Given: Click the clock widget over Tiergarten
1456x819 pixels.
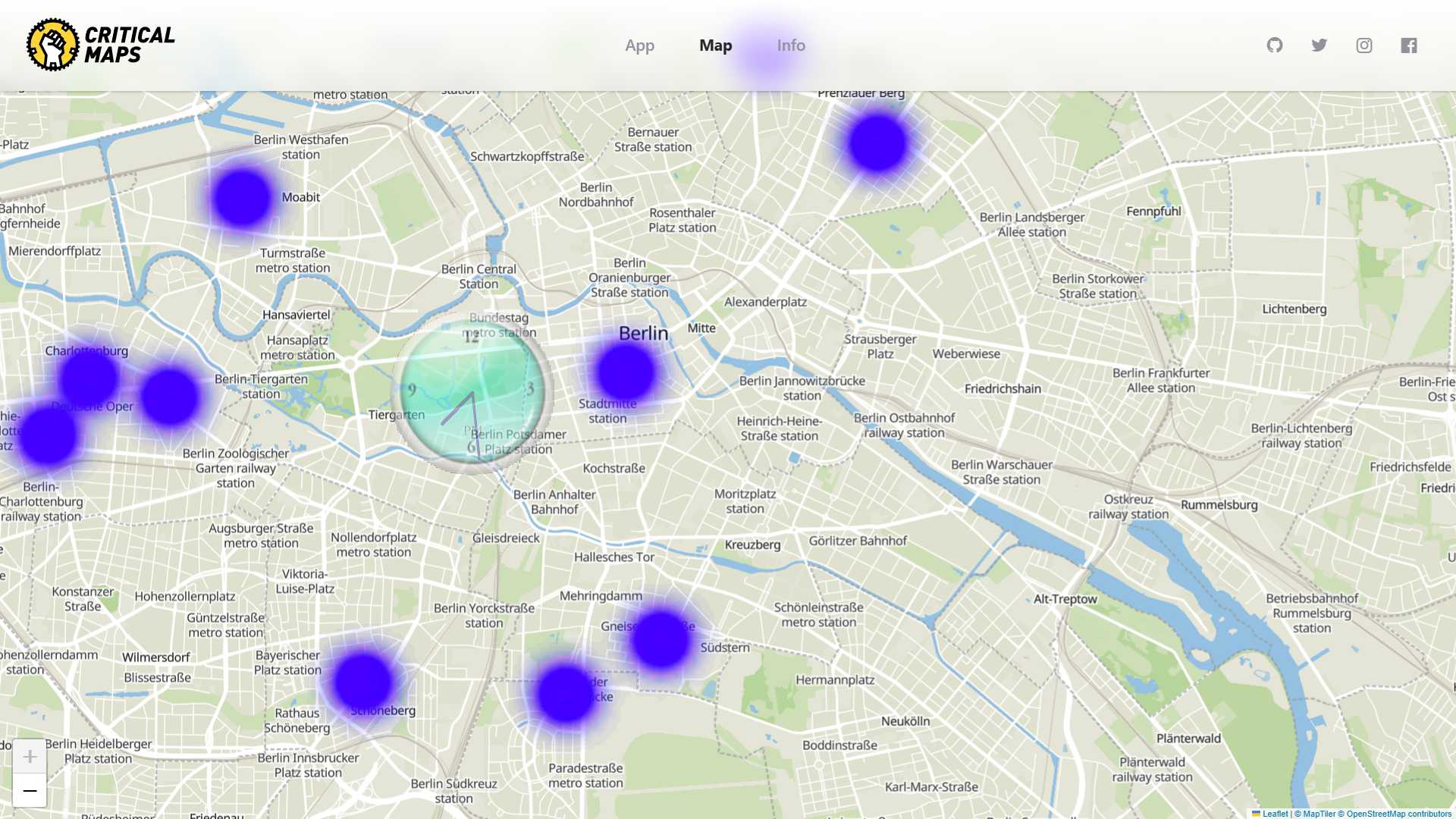Looking at the screenshot, I should click(472, 393).
